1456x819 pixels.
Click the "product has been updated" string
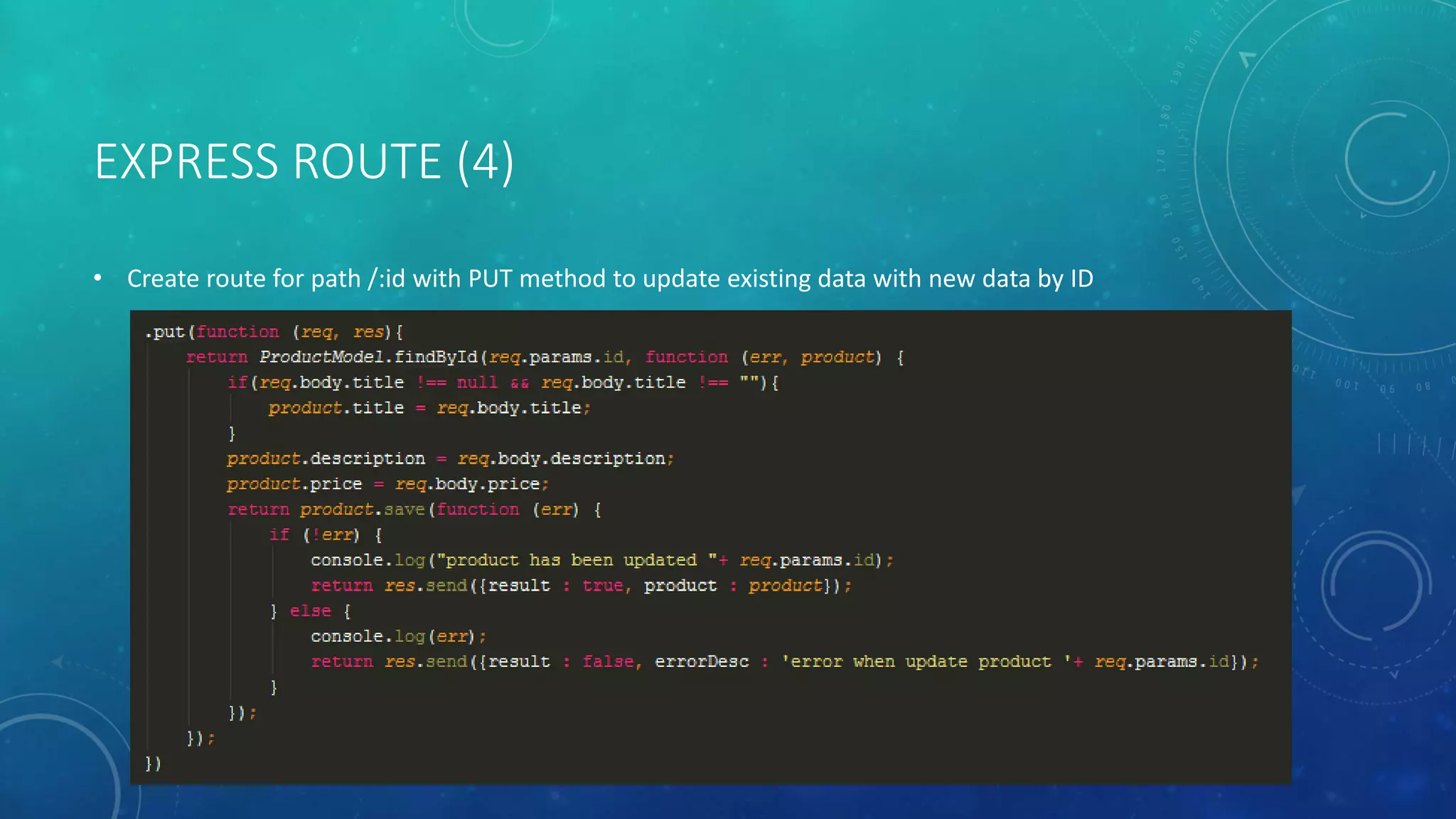pyautogui.click(x=576, y=560)
